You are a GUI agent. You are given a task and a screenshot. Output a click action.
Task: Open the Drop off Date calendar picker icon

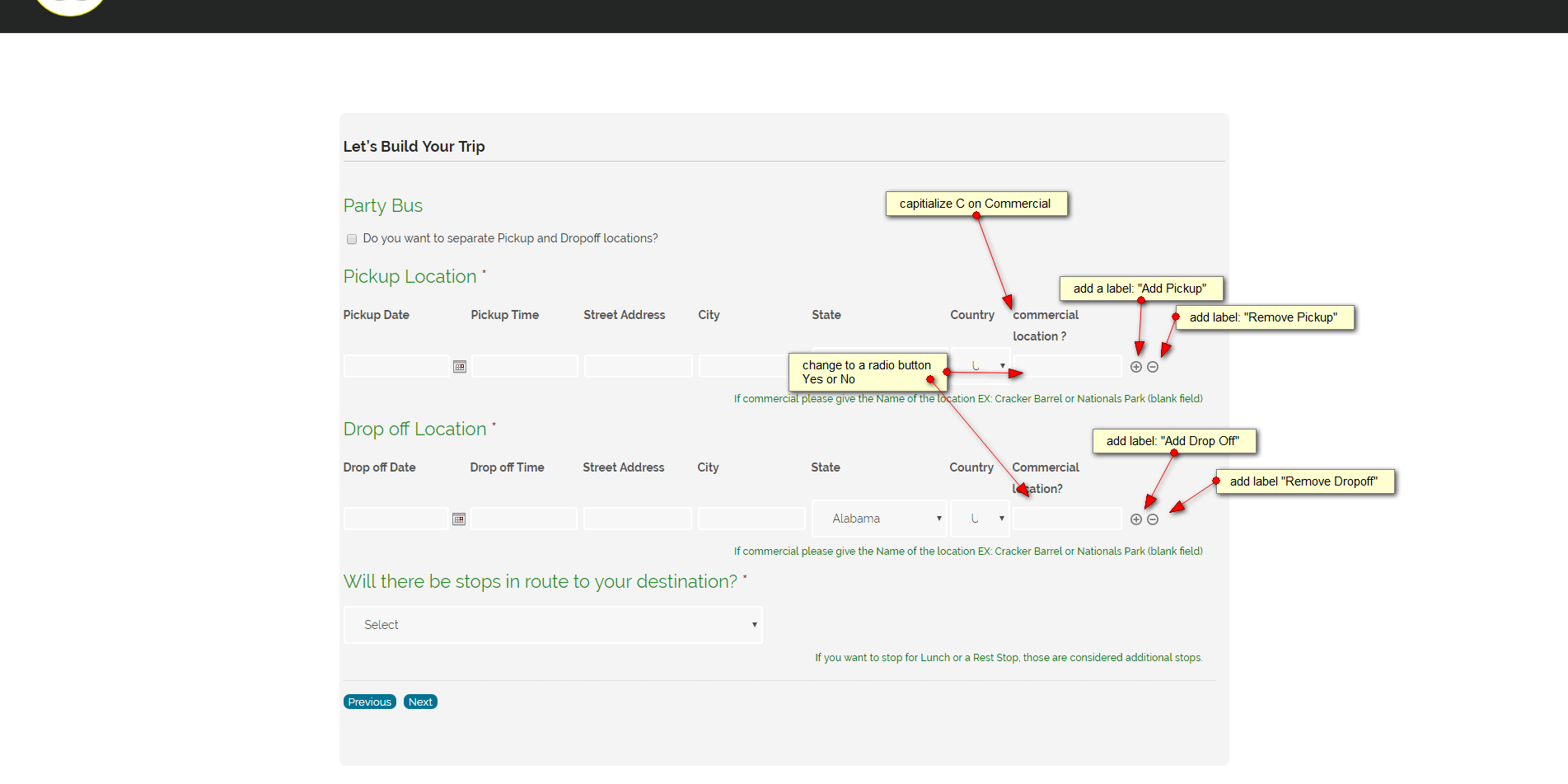click(459, 519)
